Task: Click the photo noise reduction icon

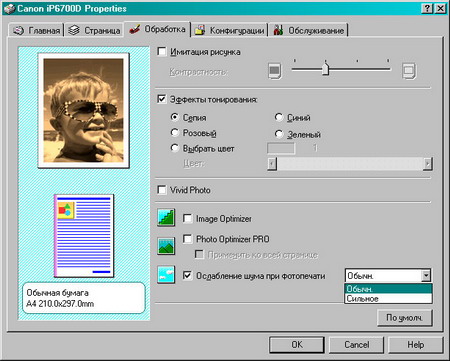Action: [166, 274]
